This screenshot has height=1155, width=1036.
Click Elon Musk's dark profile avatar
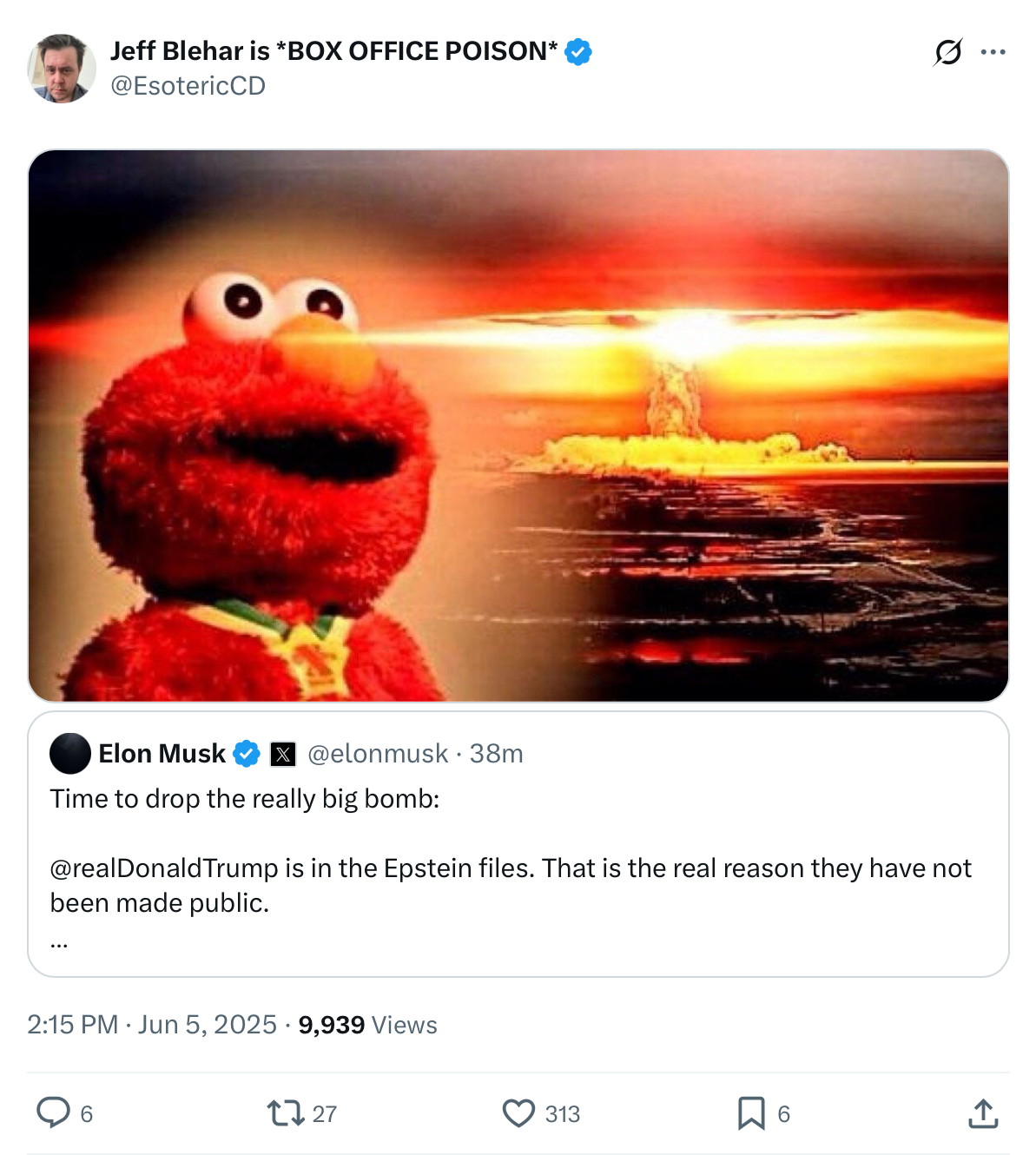(70, 753)
